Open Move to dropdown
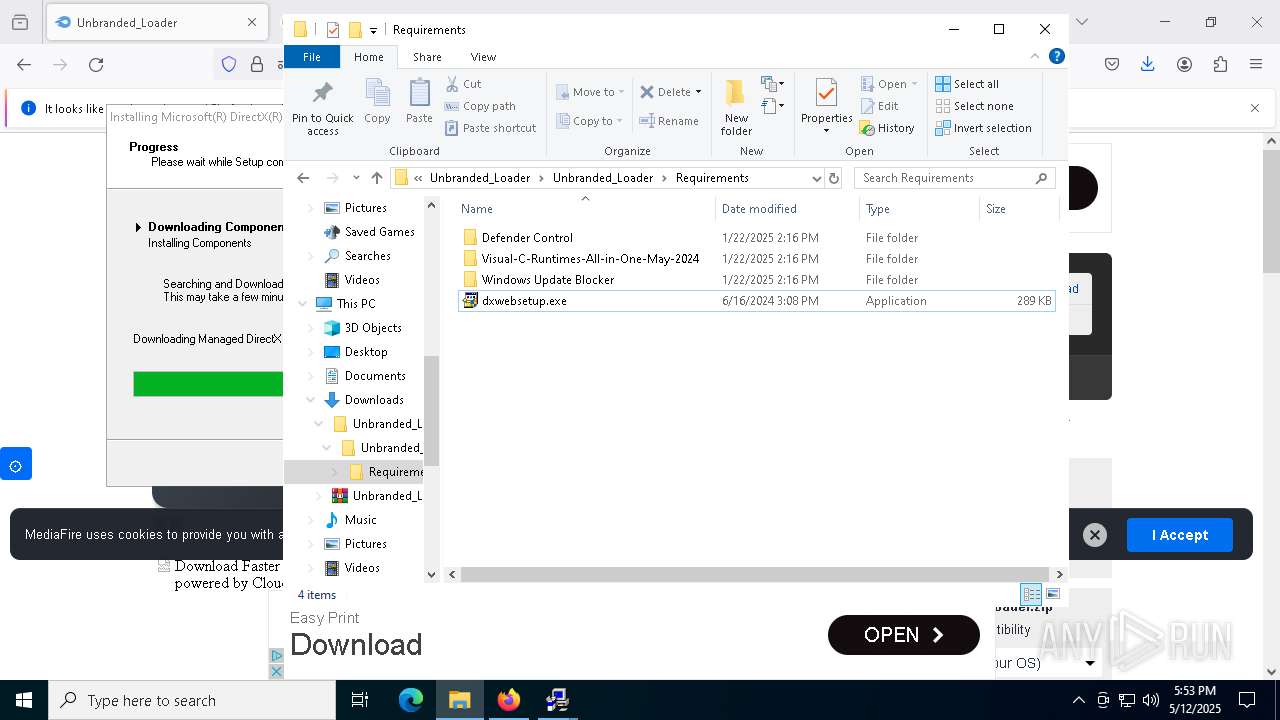This screenshot has height=720, width=1280. (x=590, y=92)
